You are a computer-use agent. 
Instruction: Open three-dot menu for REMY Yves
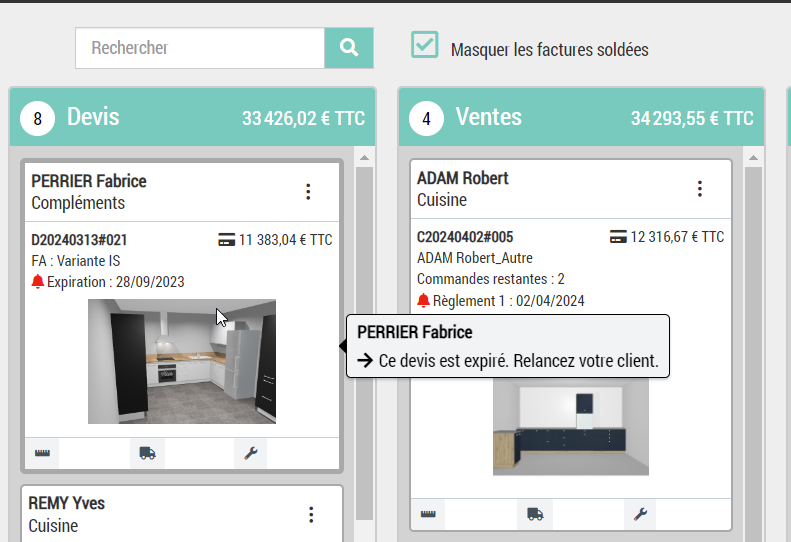(x=311, y=515)
